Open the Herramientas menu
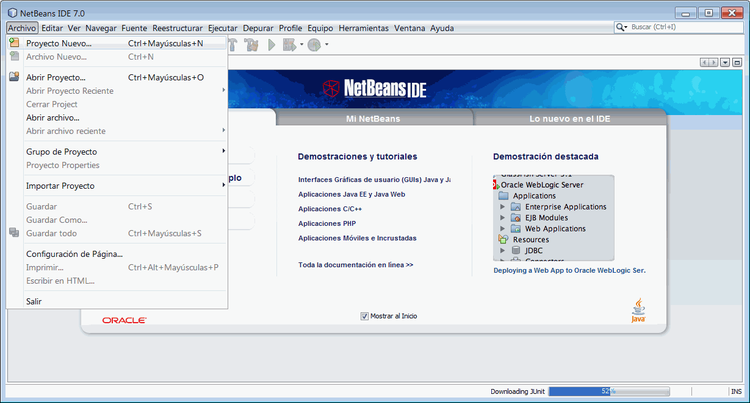Screen dimensions: 750x403 (364, 28)
